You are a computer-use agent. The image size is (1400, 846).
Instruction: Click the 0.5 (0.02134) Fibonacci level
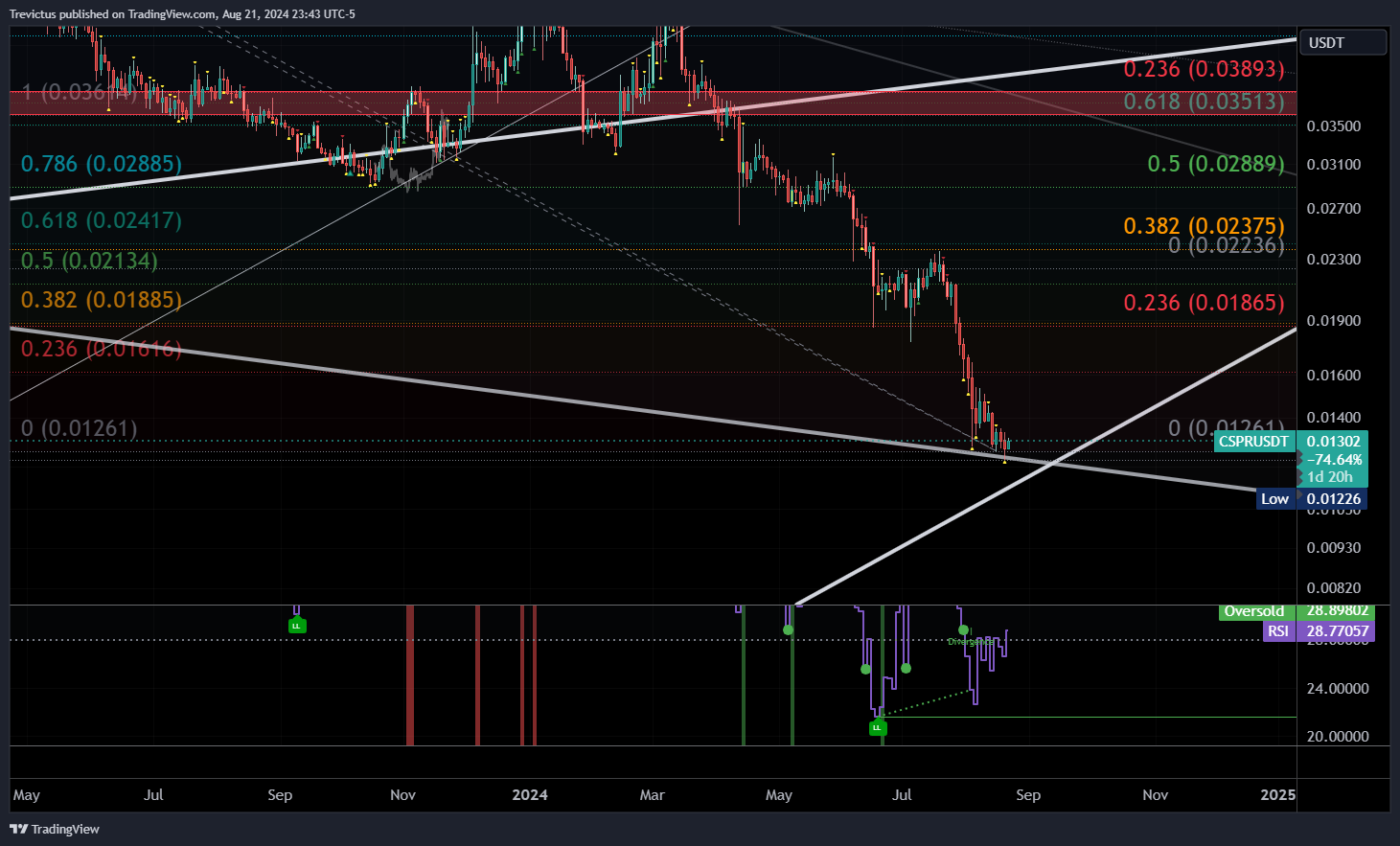click(x=89, y=261)
